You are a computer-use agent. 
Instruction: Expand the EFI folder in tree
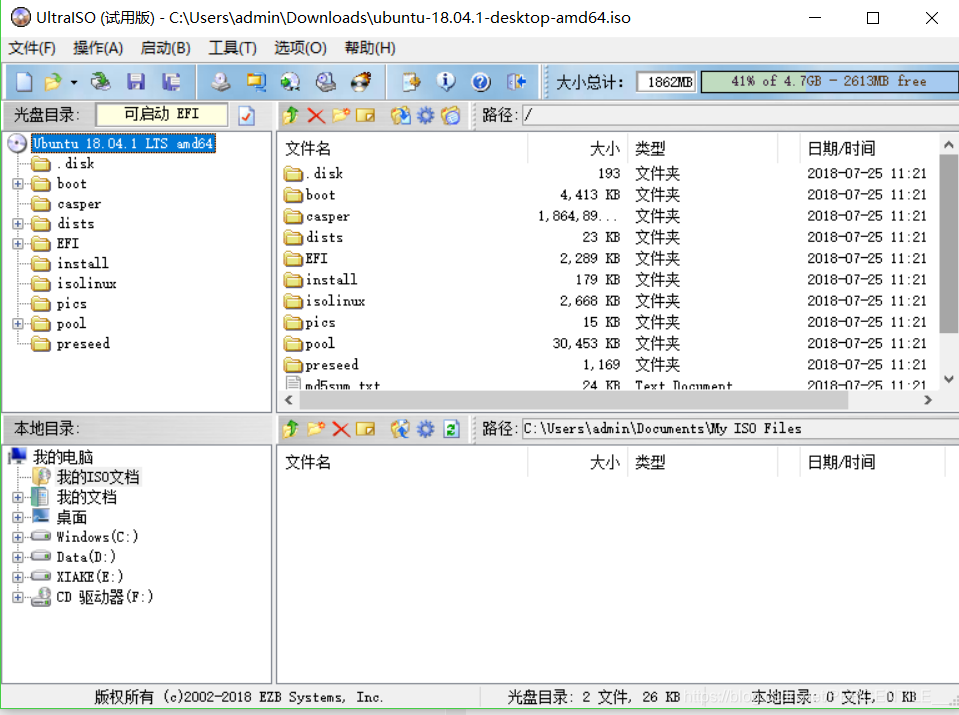click(18, 244)
